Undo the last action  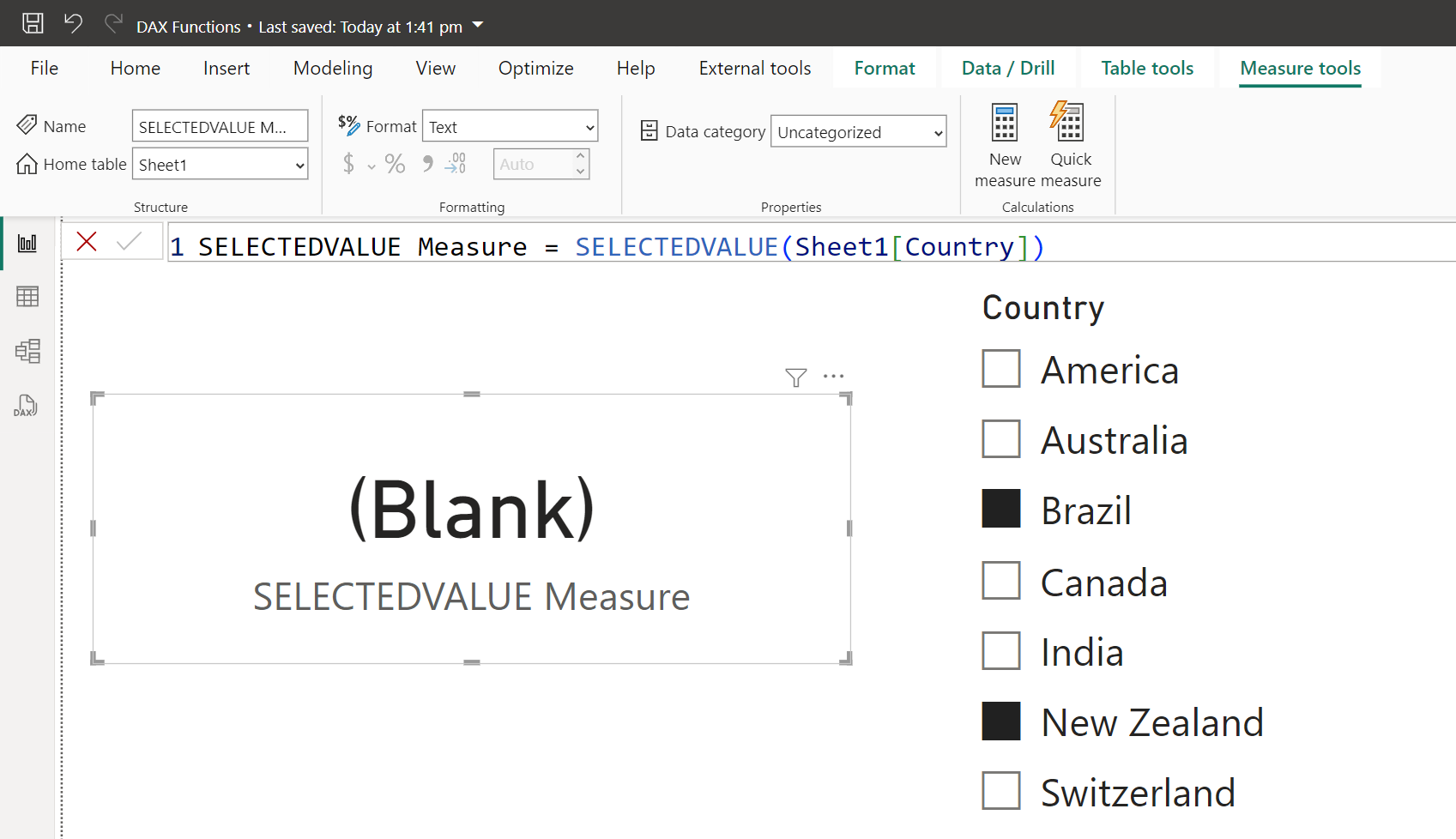coord(73,23)
